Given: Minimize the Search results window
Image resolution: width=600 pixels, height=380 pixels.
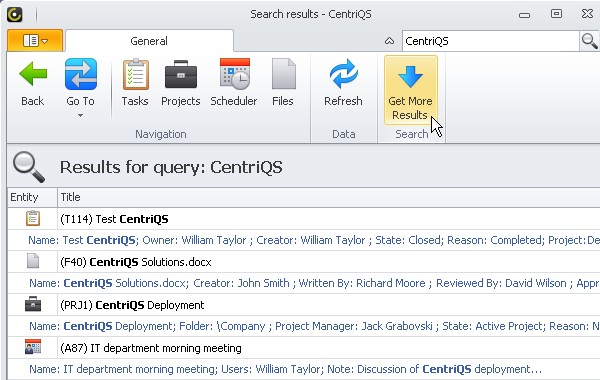Looking at the screenshot, I should [x=524, y=15].
